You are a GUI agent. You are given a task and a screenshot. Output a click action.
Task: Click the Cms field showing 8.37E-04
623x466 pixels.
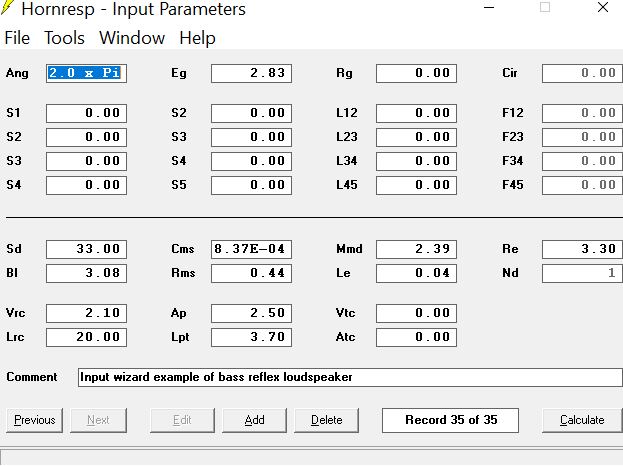point(252,249)
